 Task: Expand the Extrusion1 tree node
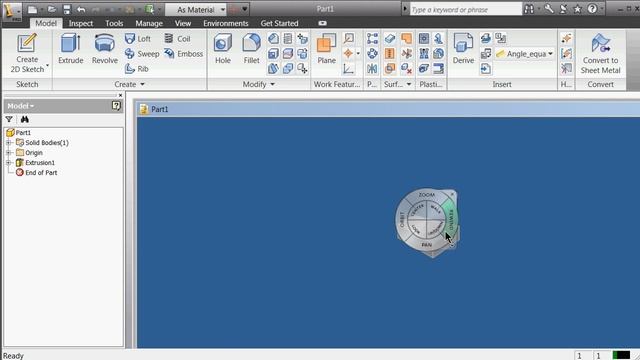tap(8, 162)
